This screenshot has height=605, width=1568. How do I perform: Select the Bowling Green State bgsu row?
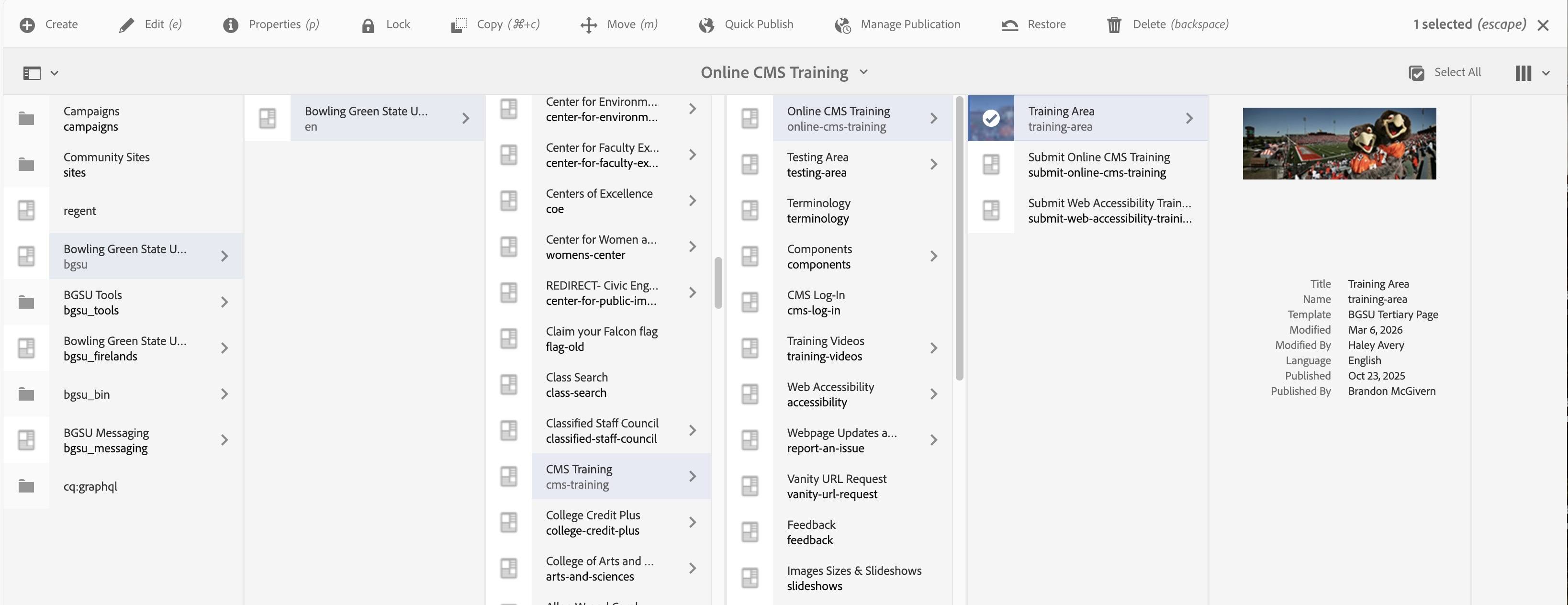123,256
